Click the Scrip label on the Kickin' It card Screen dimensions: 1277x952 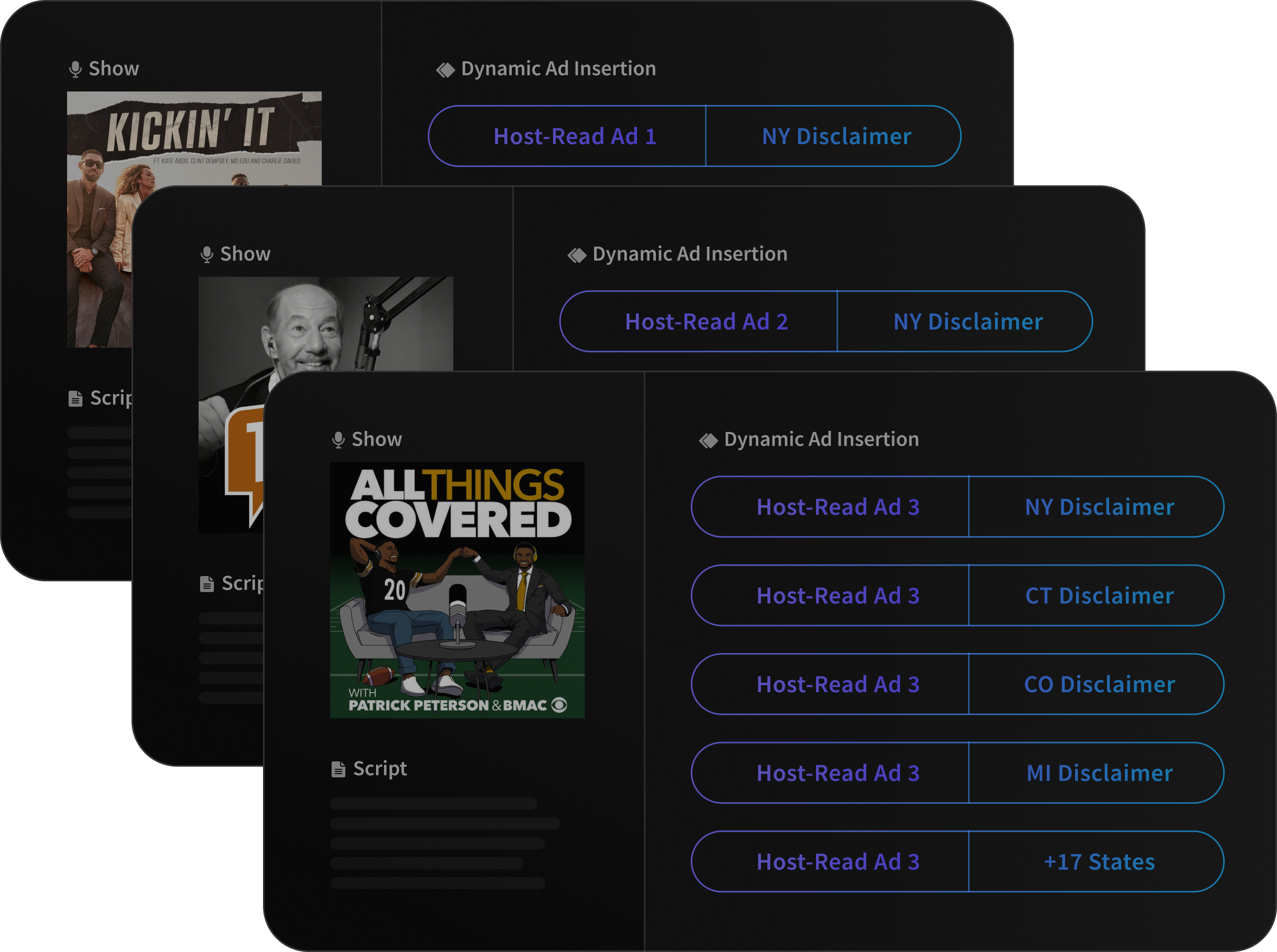click(x=111, y=398)
